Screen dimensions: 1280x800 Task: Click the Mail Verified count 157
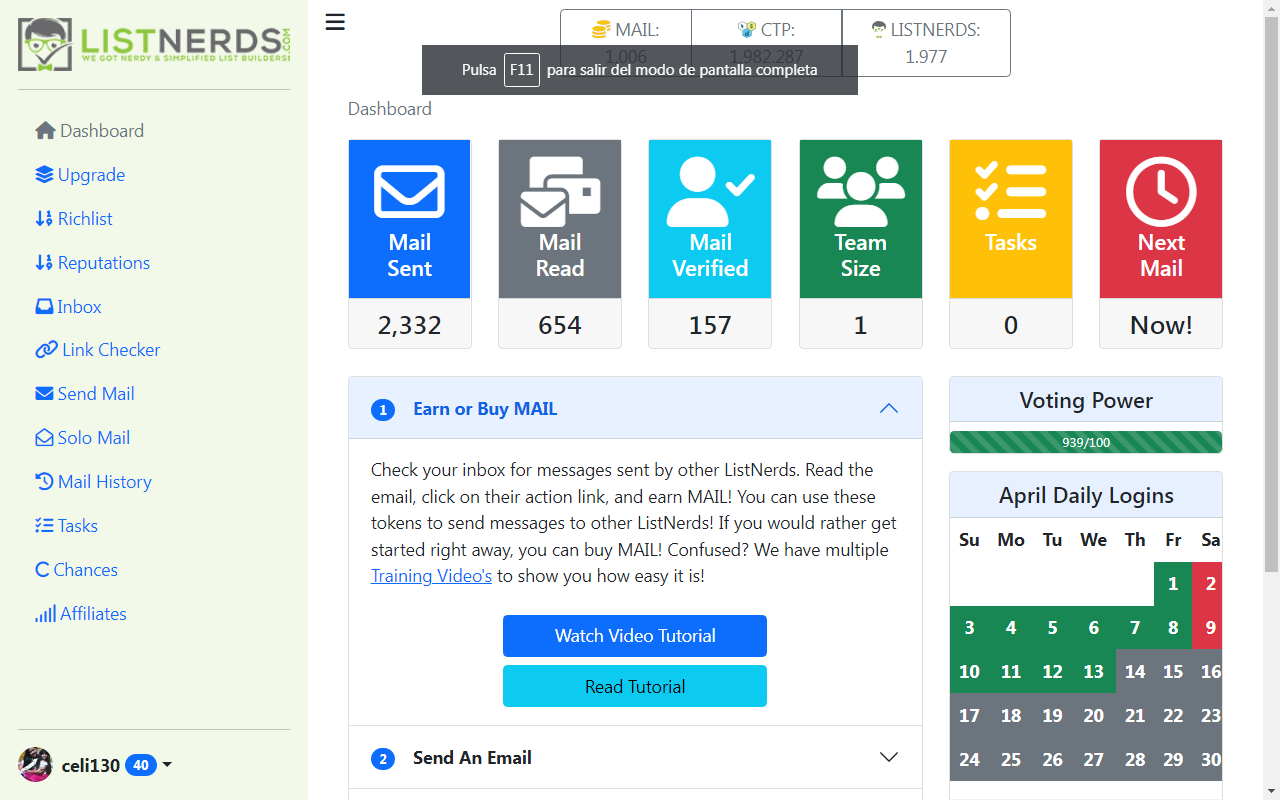point(710,324)
